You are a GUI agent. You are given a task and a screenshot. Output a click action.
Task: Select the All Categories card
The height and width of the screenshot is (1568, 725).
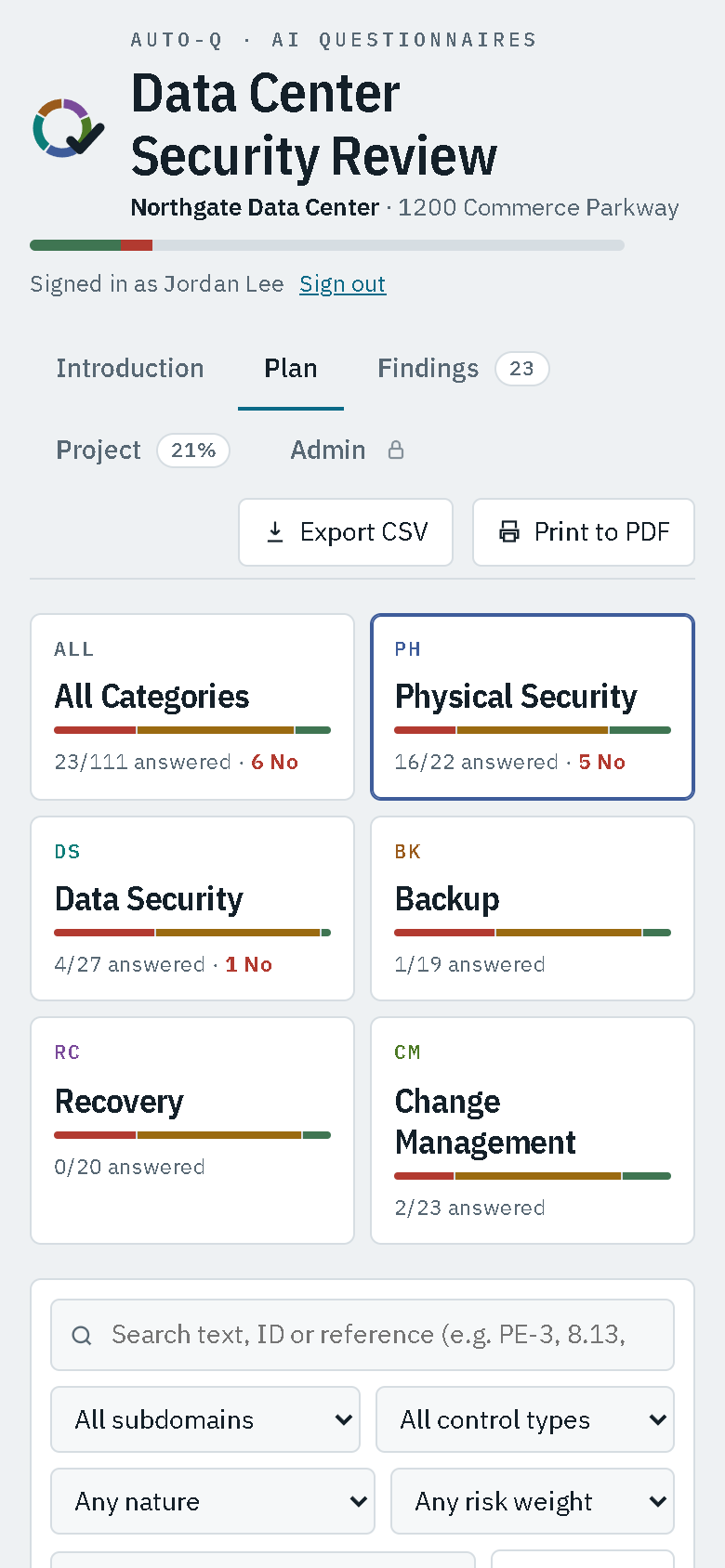[192, 707]
